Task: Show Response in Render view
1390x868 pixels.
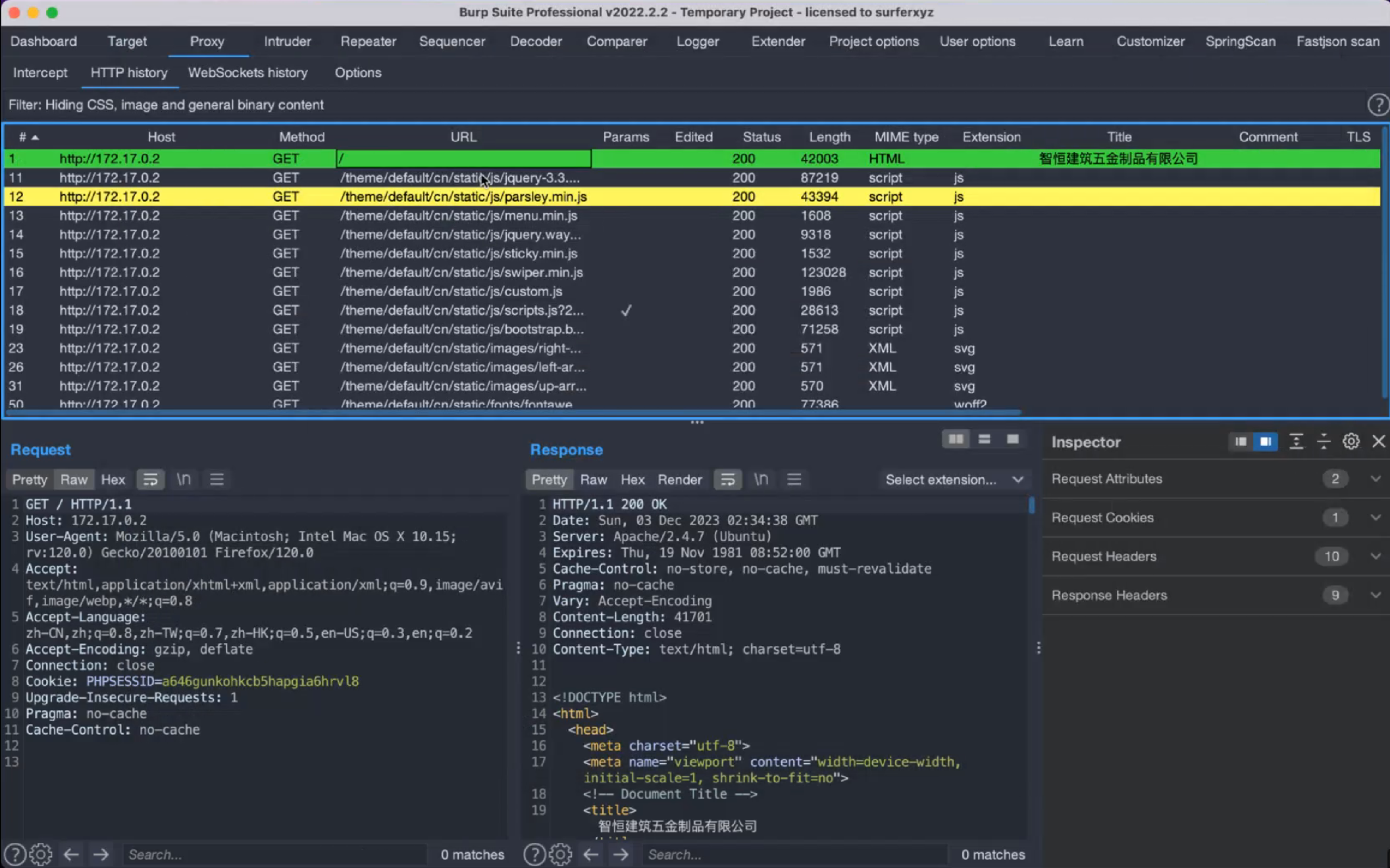Action: (680, 480)
